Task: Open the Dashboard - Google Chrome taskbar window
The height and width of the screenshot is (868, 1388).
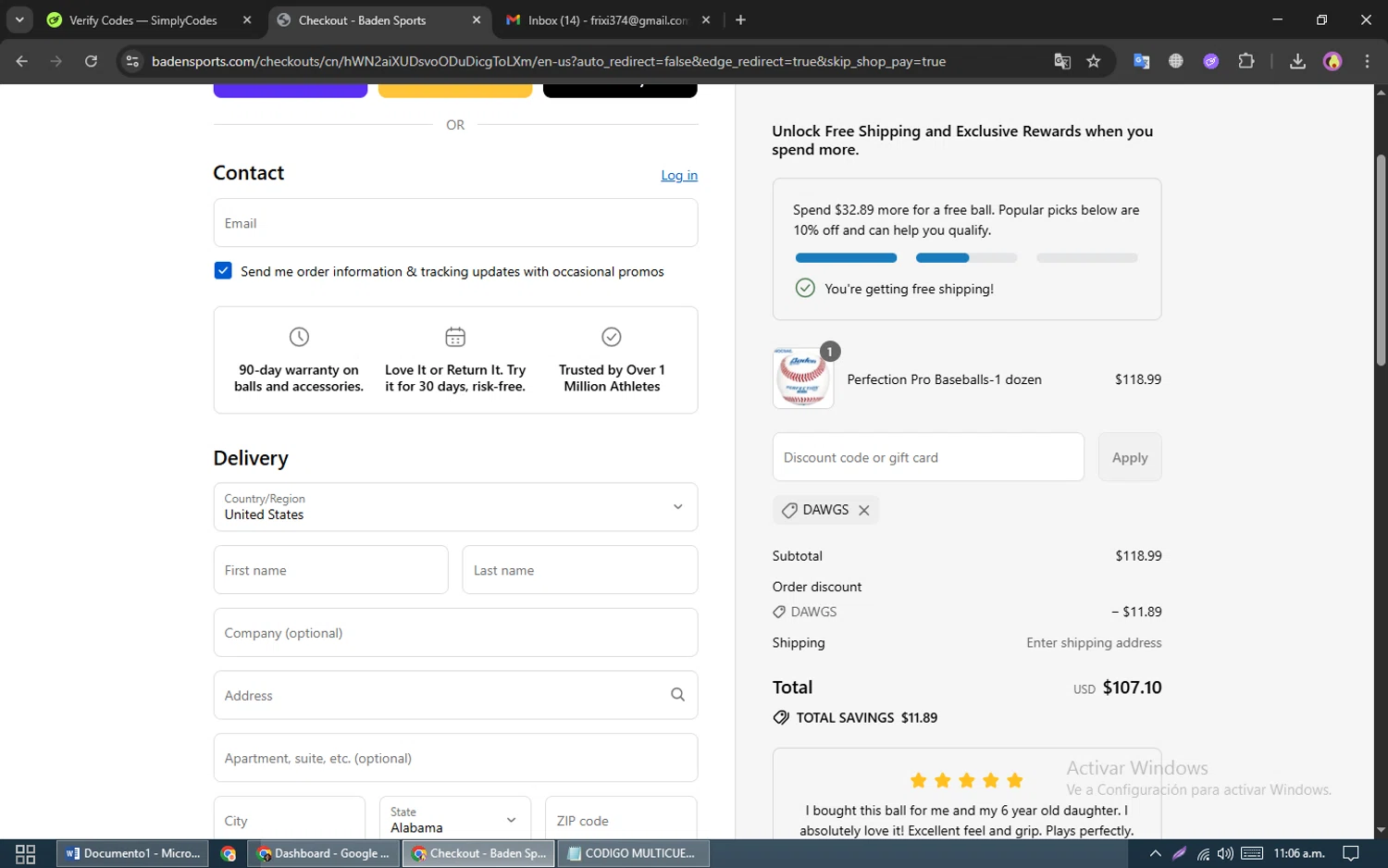Action: pos(323,853)
